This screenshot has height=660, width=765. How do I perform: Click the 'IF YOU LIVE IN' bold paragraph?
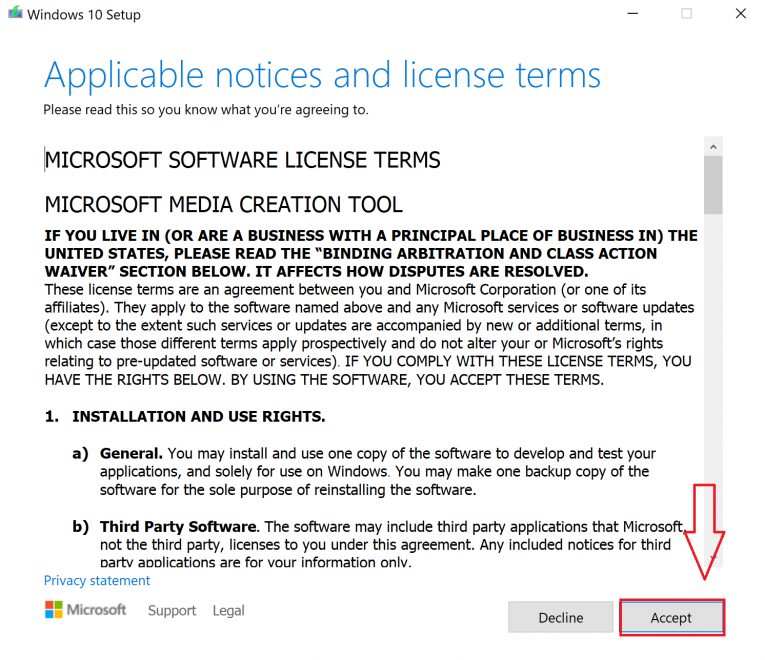click(371, 253)
